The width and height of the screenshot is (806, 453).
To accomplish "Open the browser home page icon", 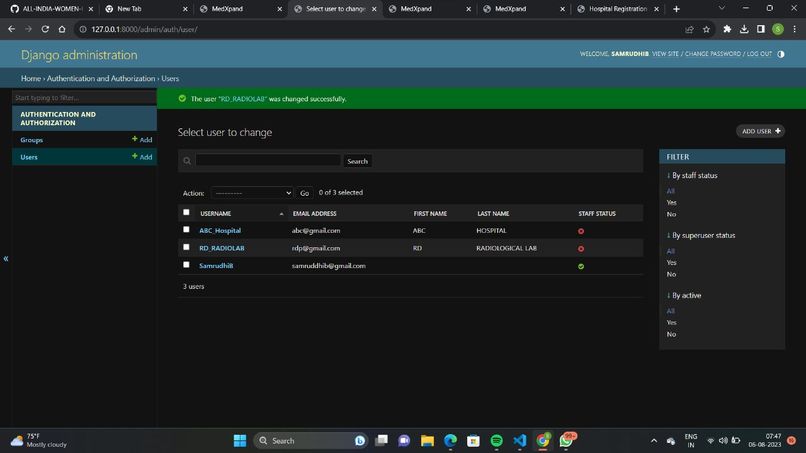I will coord(62,29).
